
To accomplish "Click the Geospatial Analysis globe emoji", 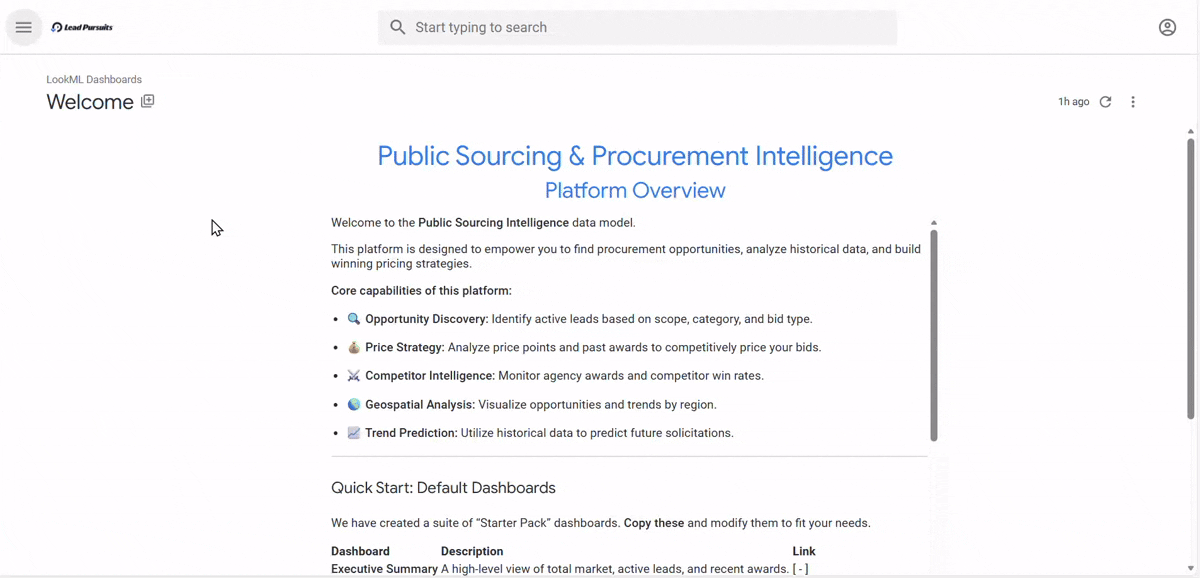I will pyautogui.click(x=354, y=404).
